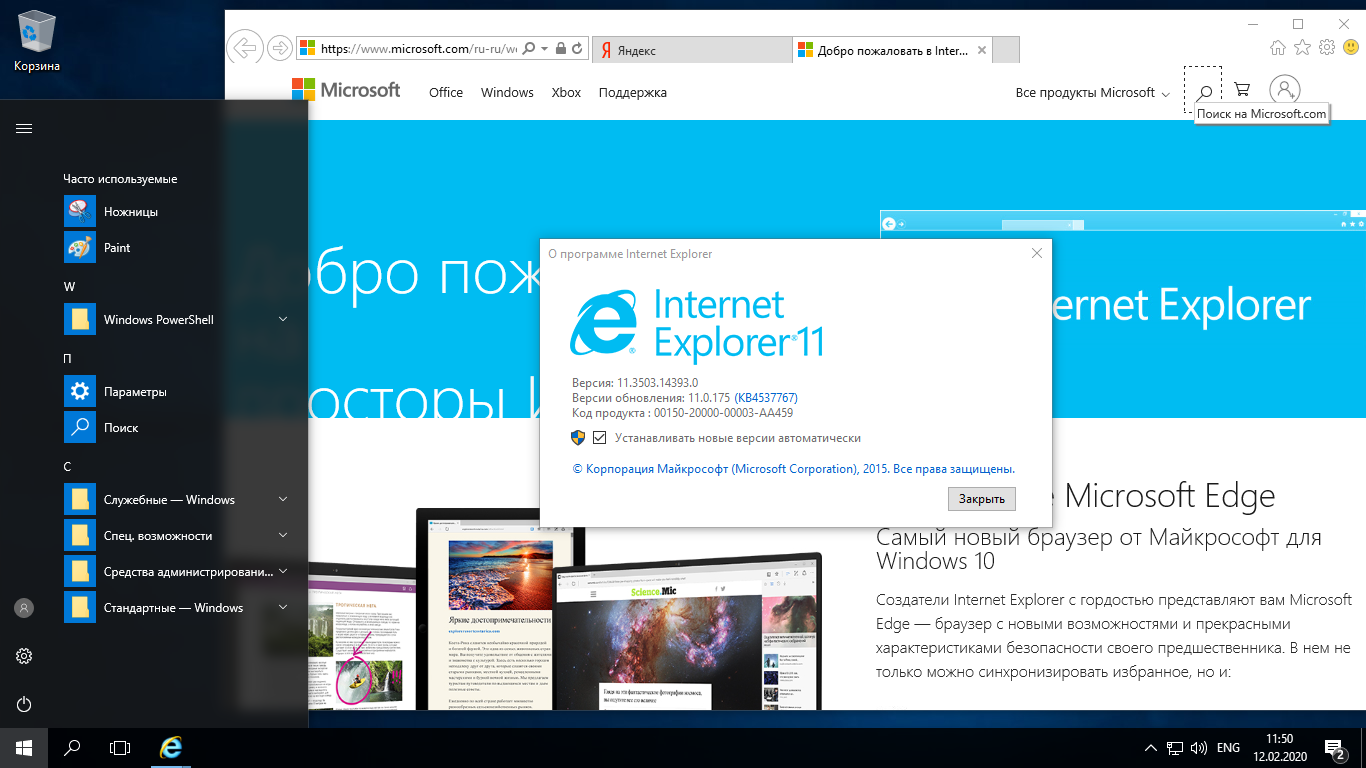1366x768 pixels.
Task: Open the Поддержка menu link
Action: coord(632,92)
